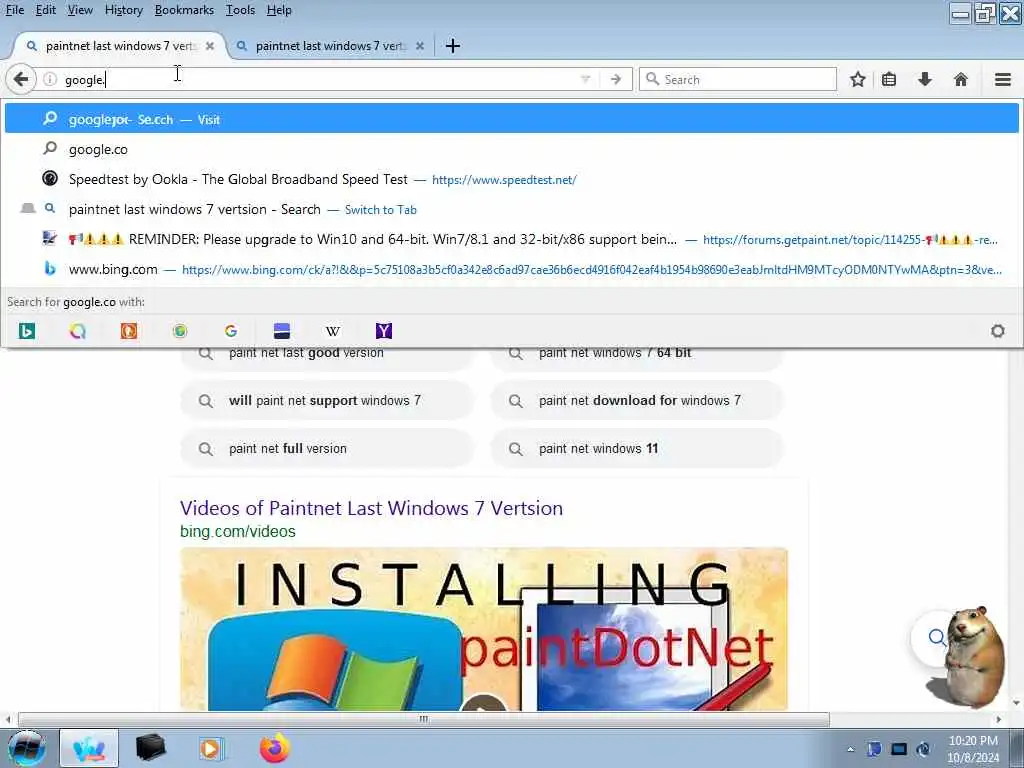Click the horizontal scrollbar thumb
This screenshot has height=768, width=1024.
click(424, 719)
